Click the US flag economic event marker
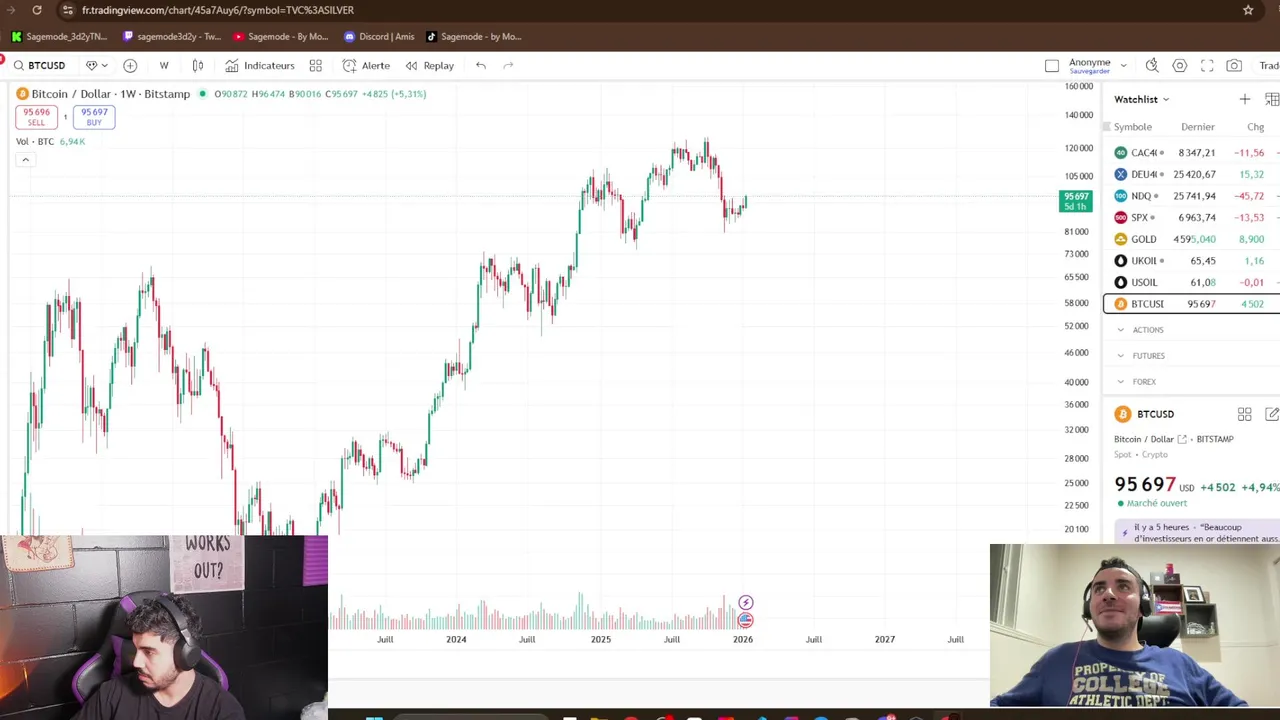Image resolution: width=1280 pixels, height=720 pixels. tap(745, 620)
